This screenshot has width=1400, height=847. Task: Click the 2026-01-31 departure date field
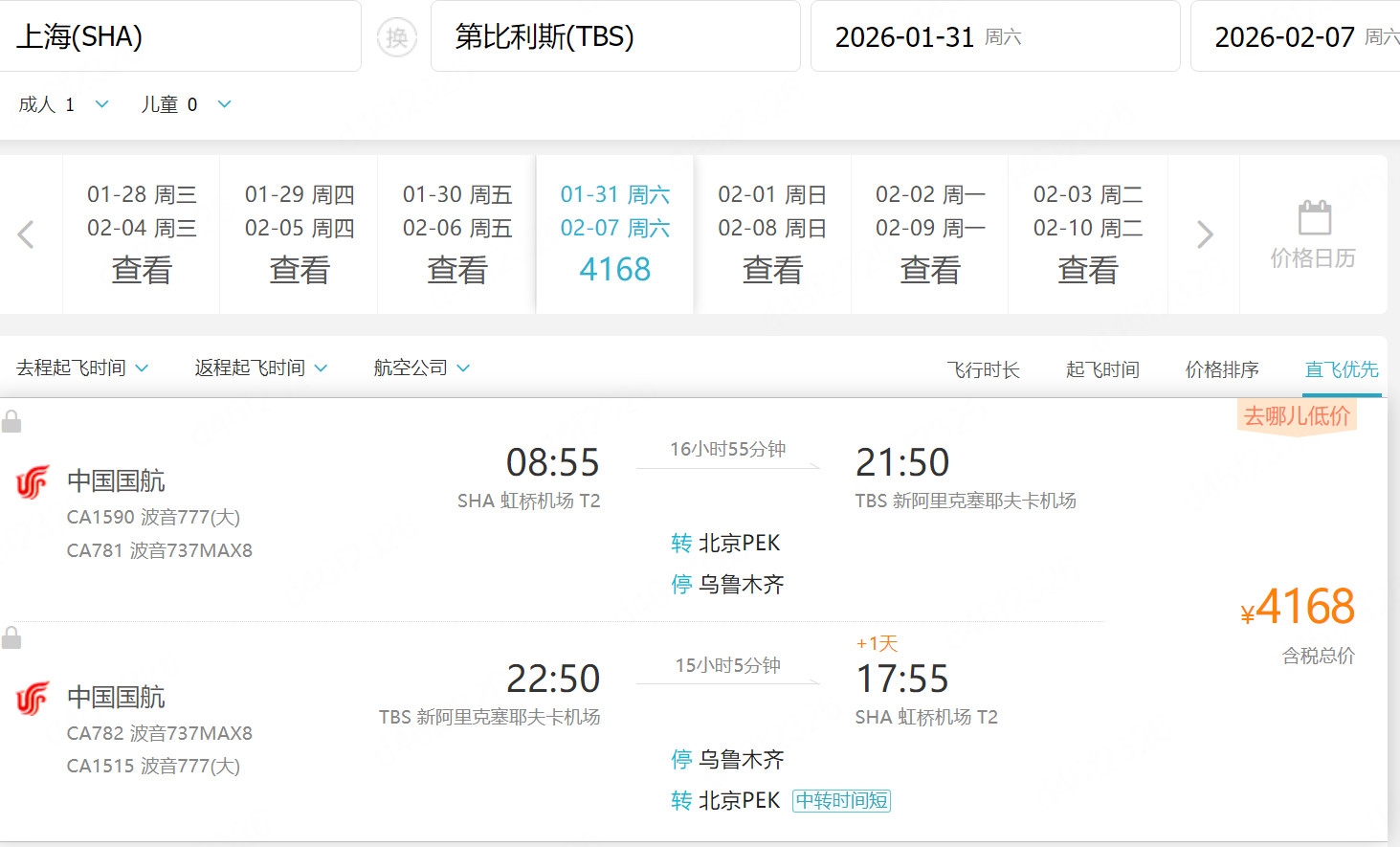[994, 36]
